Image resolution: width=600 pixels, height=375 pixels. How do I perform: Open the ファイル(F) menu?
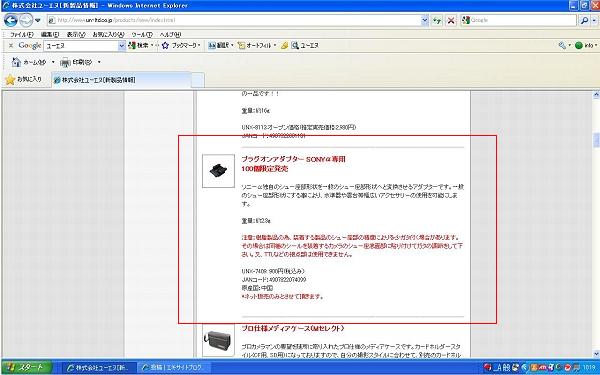pos(21,34)
